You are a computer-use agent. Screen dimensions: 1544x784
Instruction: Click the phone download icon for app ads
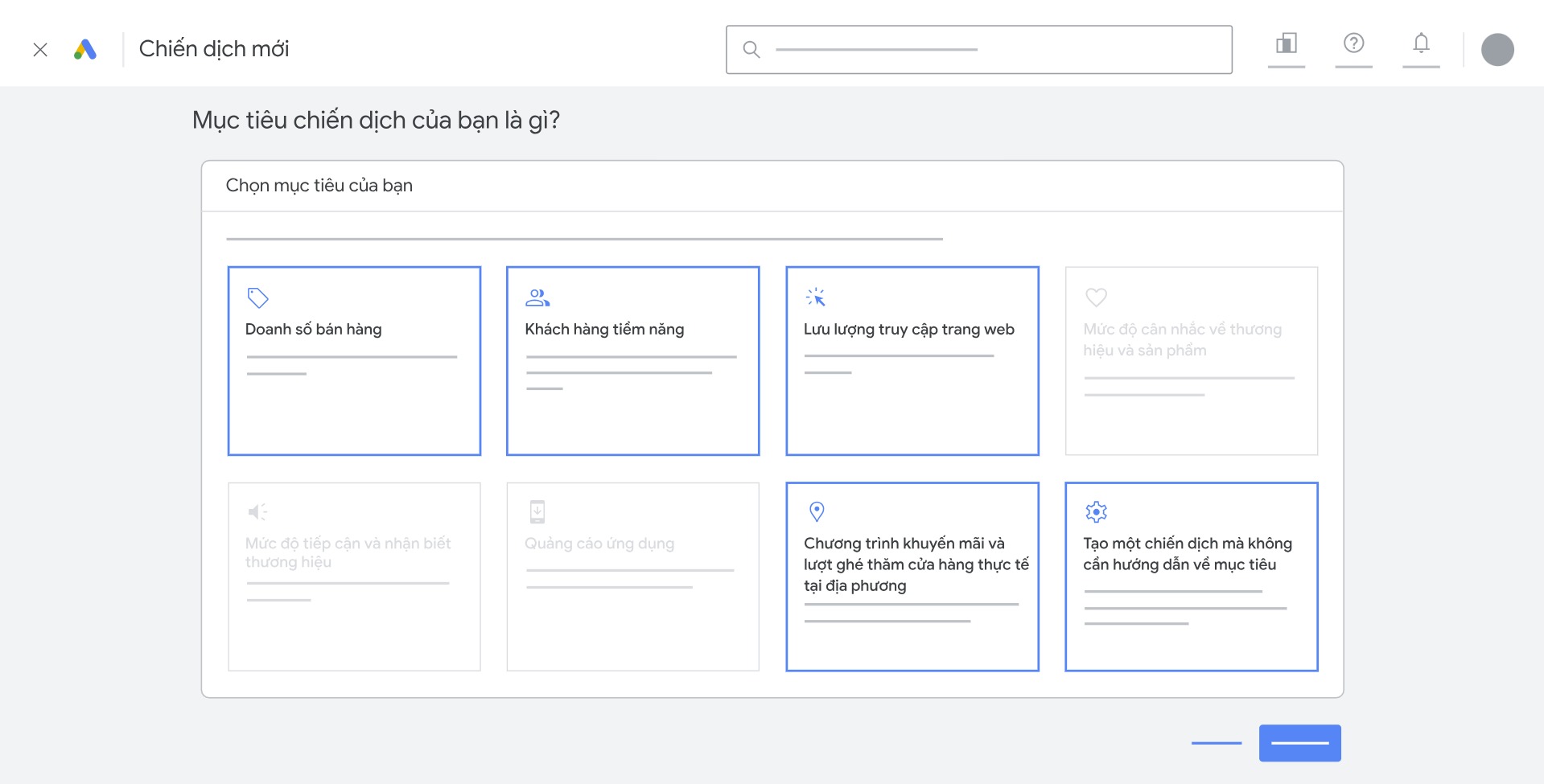pos(537,512)
